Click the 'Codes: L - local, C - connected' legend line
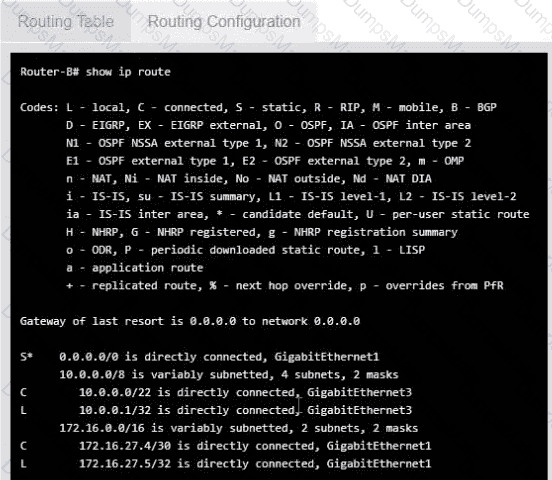 [x=258, y=107]
